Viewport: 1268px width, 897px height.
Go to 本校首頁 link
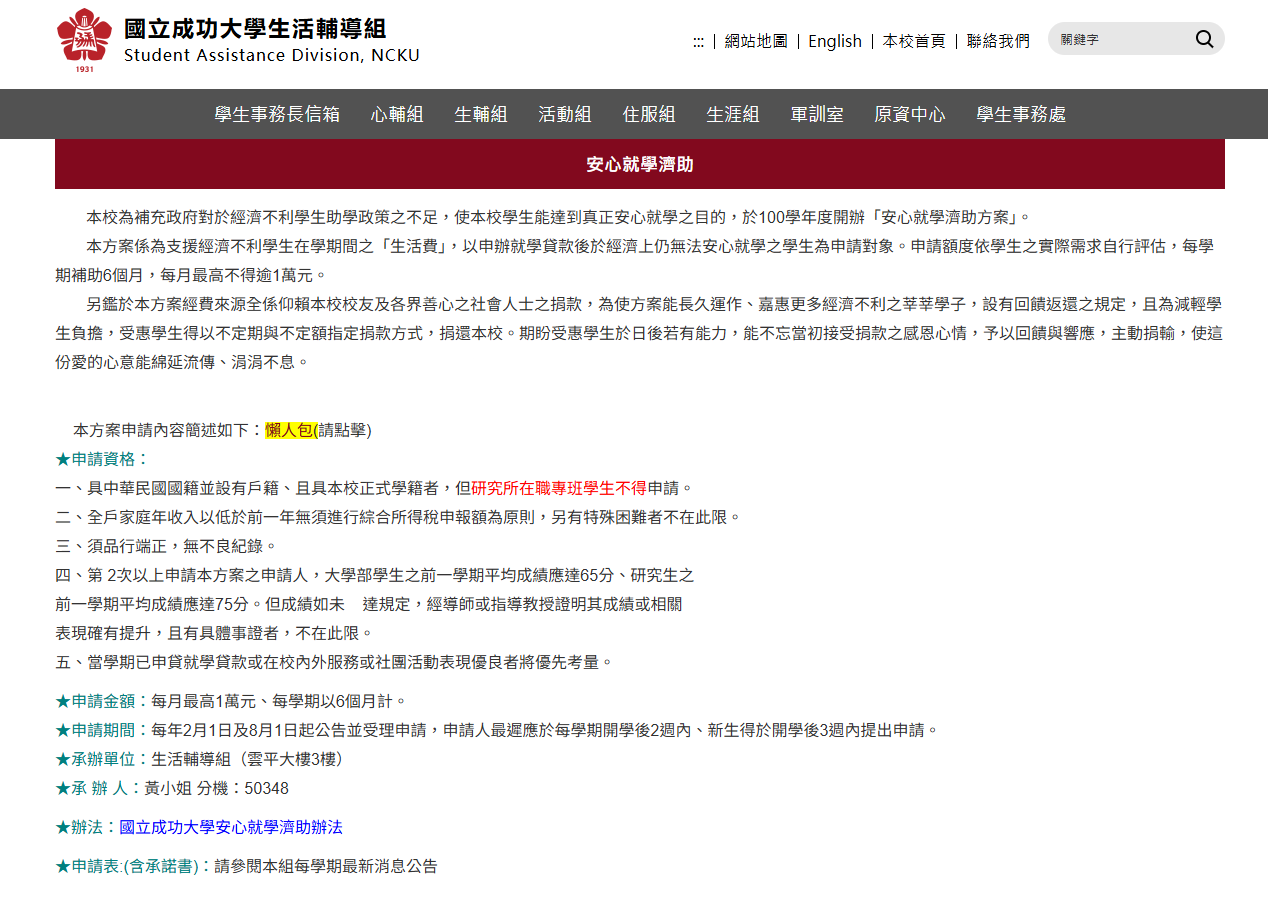pos(913,41)
